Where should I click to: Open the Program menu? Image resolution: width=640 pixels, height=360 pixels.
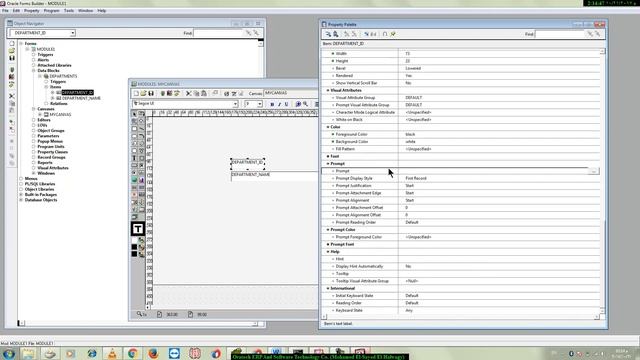pyautogui.click(x=51, y=11)
